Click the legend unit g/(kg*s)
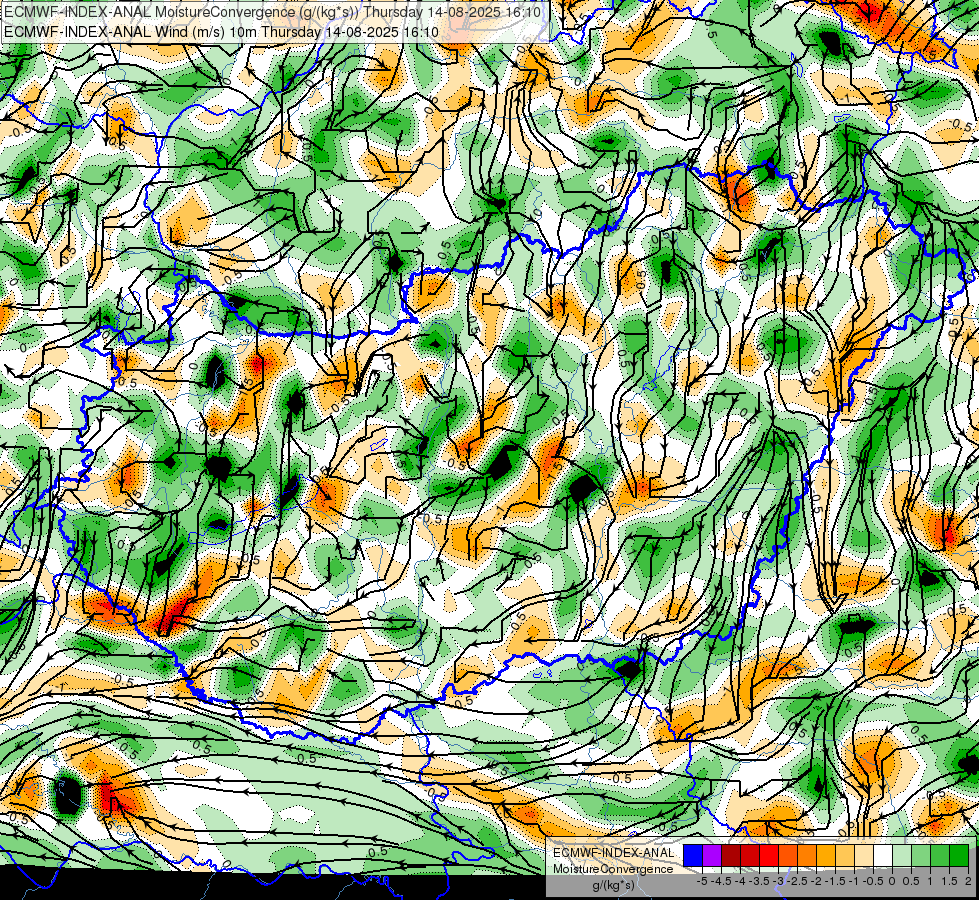 613,885
